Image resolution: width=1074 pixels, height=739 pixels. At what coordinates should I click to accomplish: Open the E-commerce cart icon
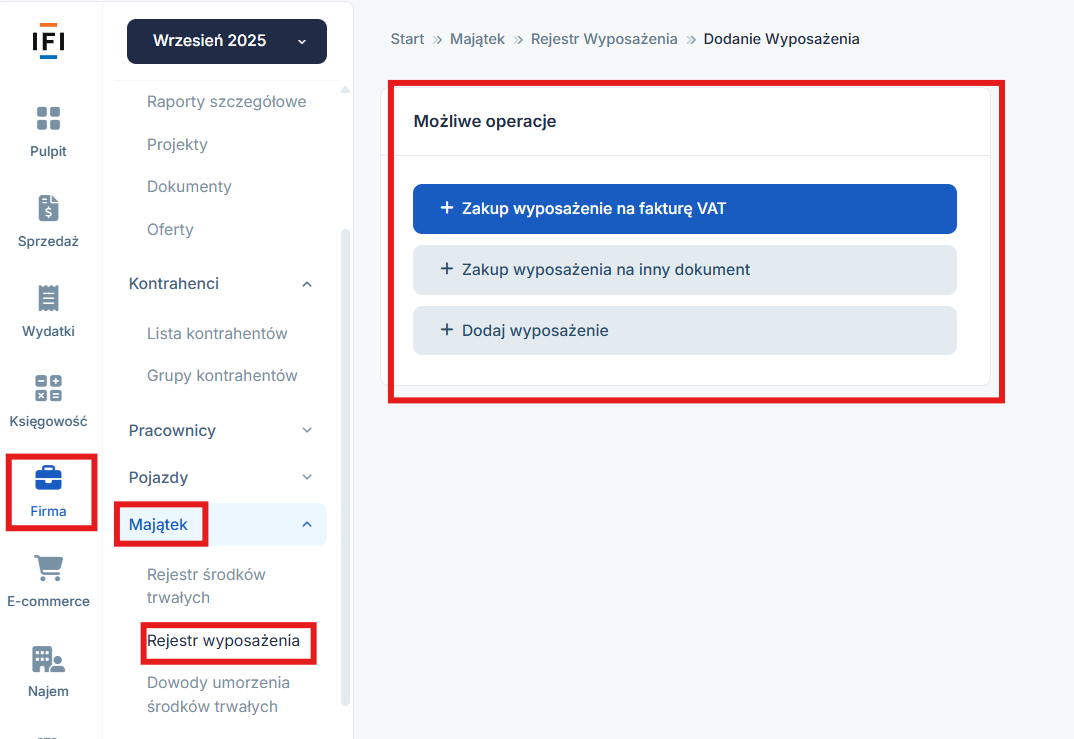48,568
